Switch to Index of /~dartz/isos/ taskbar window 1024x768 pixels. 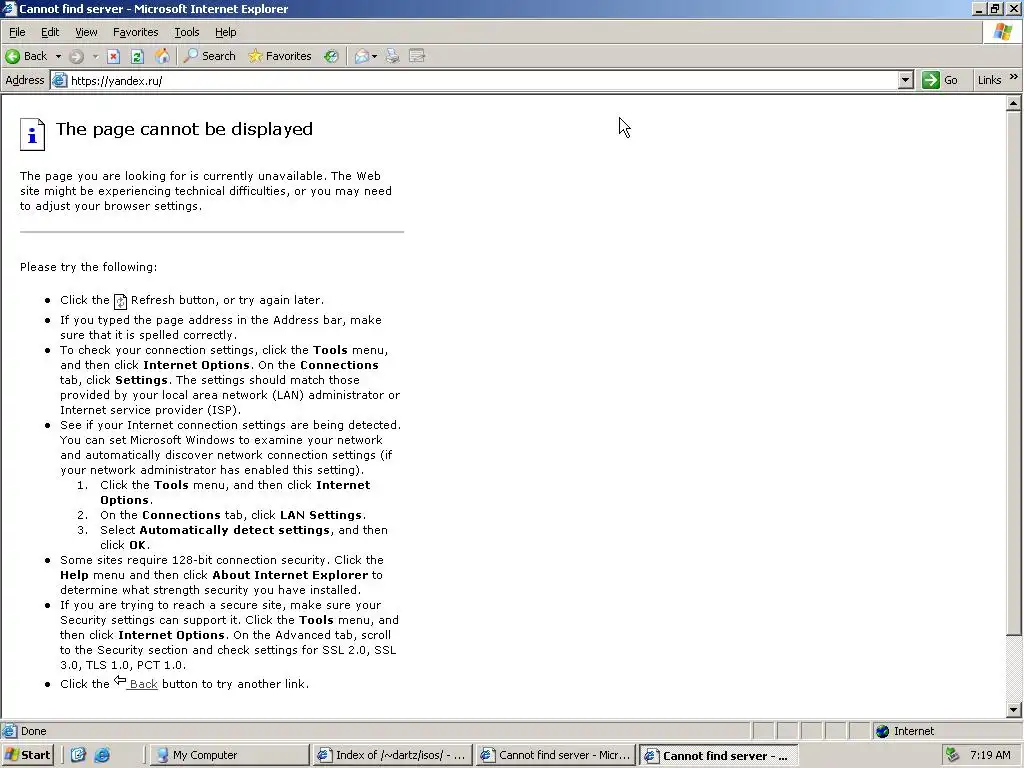click(392, 755)
